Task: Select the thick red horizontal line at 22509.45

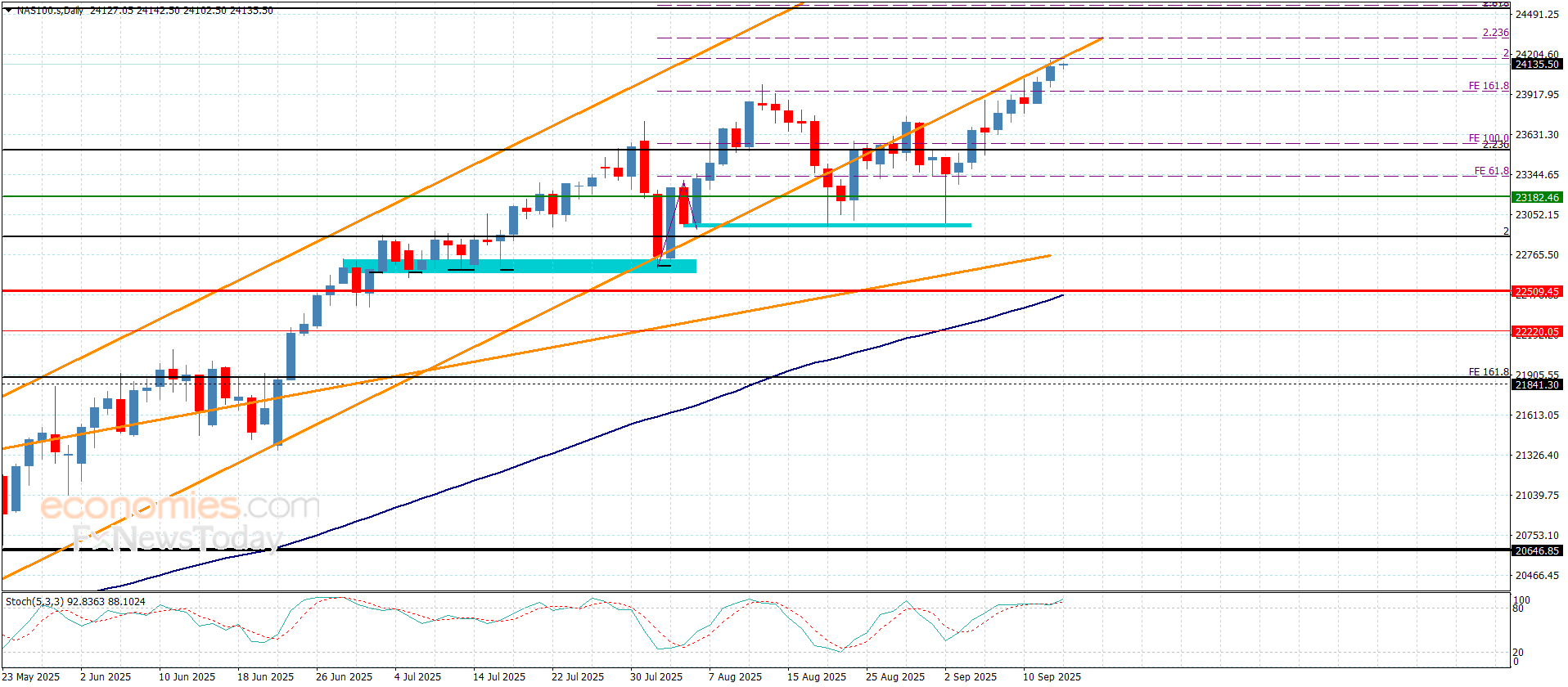Action: pos(756,290)
